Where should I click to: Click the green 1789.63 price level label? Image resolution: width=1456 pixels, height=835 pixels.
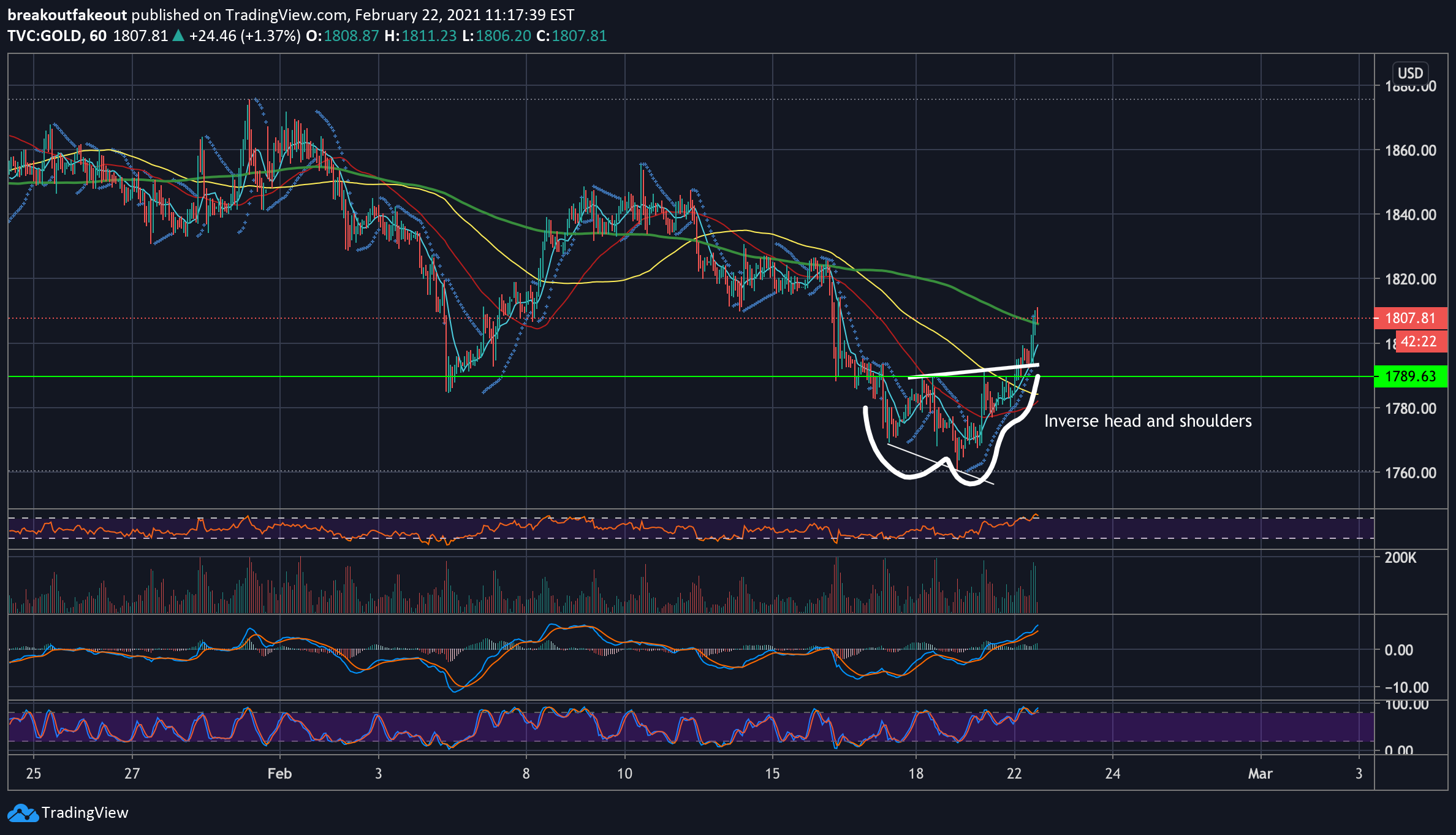(1411, 376)
